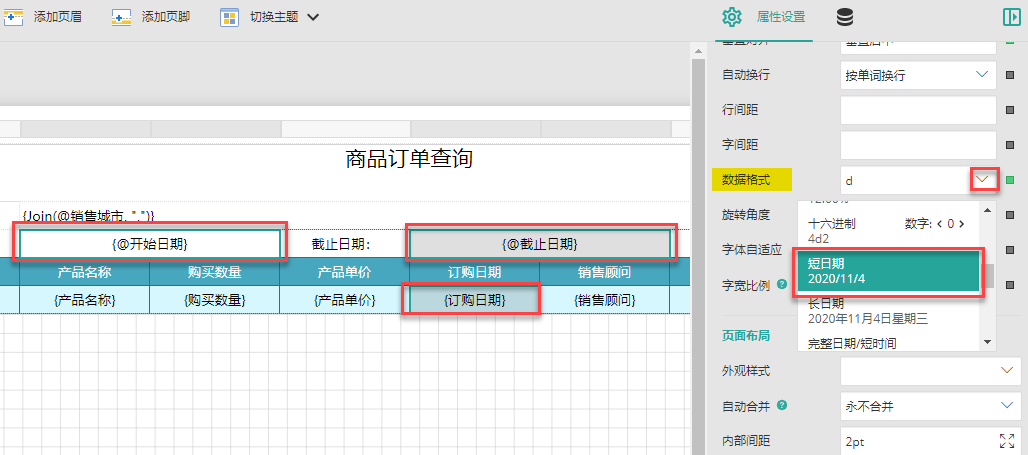Open the 属性设置 gear icon tab

tap(732, 17)
